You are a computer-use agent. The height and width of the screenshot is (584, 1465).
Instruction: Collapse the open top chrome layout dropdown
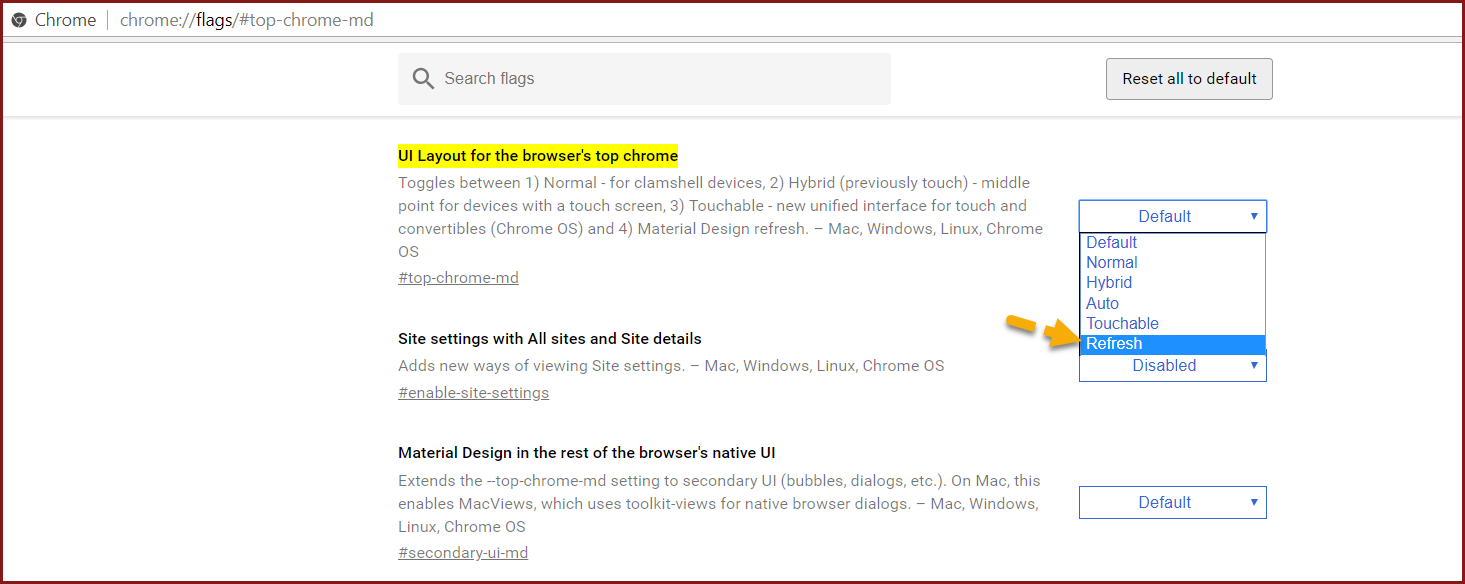coord(1172,216)
